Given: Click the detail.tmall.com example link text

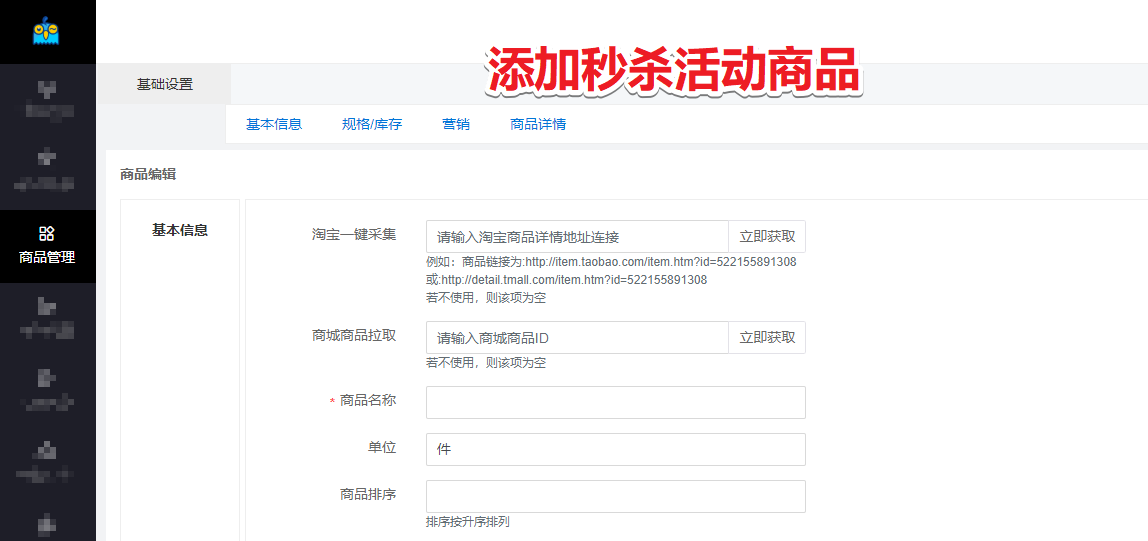Looking at the screenshot, I should (573, 280).
